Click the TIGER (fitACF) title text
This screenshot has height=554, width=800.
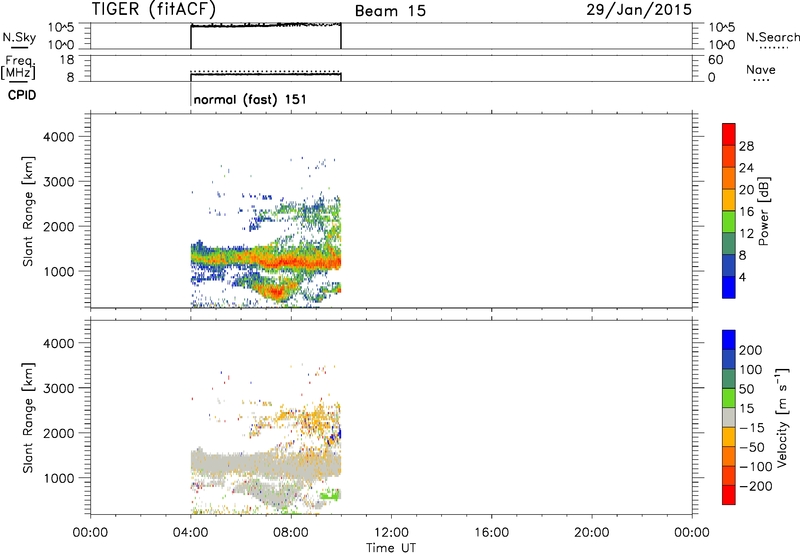tap(154, 9)
